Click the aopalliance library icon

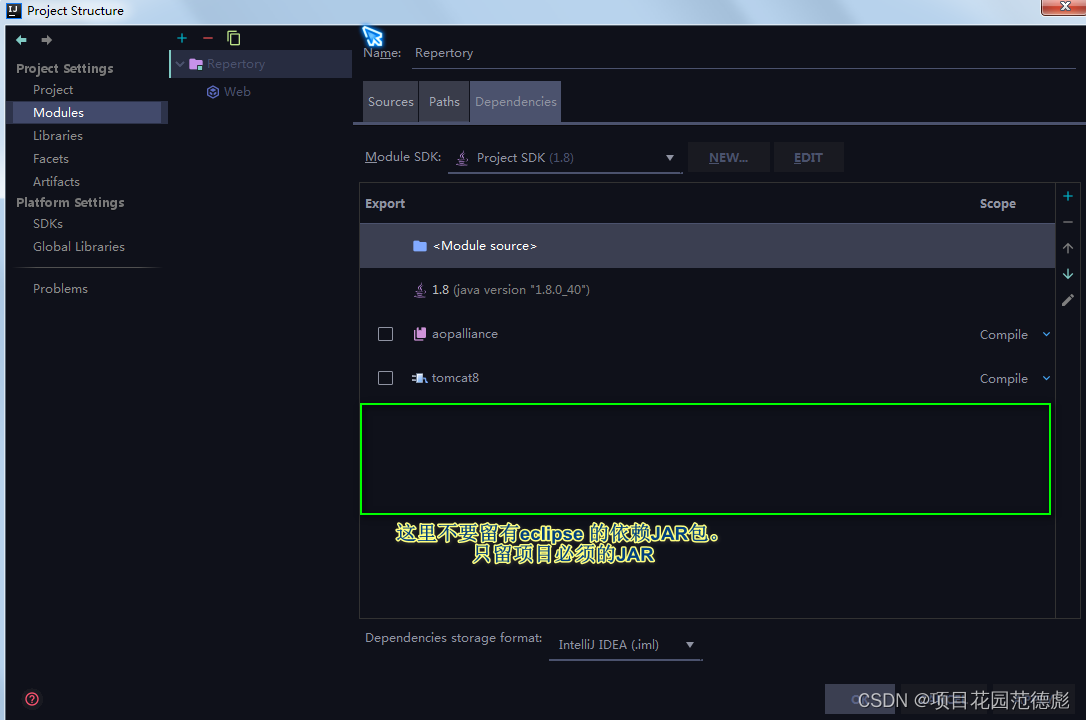(x=420, y=334)
